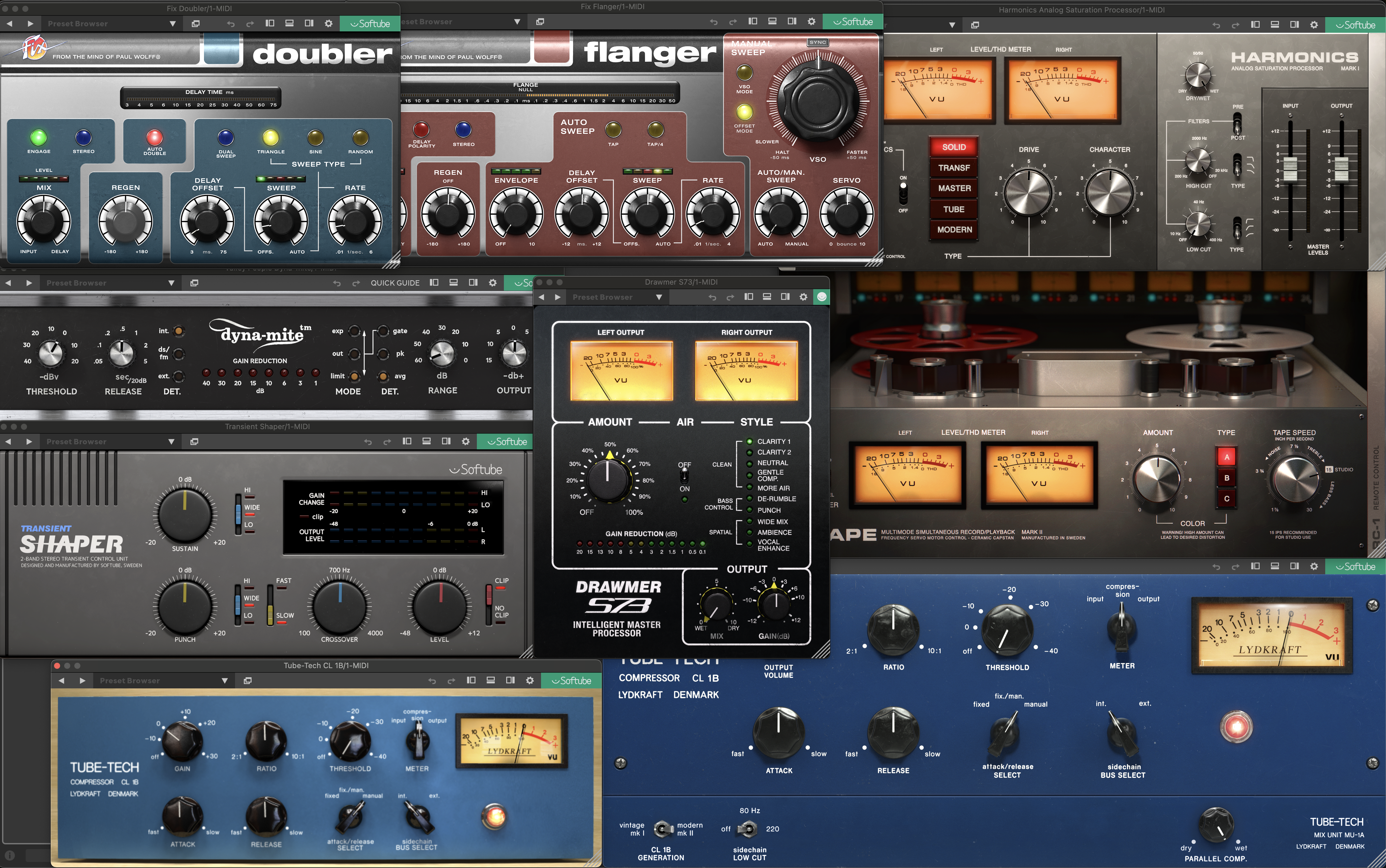This screenshot has width=1386, height=868.
Task: Click previous preset arrow in Tube-Tech CL 1B
Action: (x=61, y=680)
